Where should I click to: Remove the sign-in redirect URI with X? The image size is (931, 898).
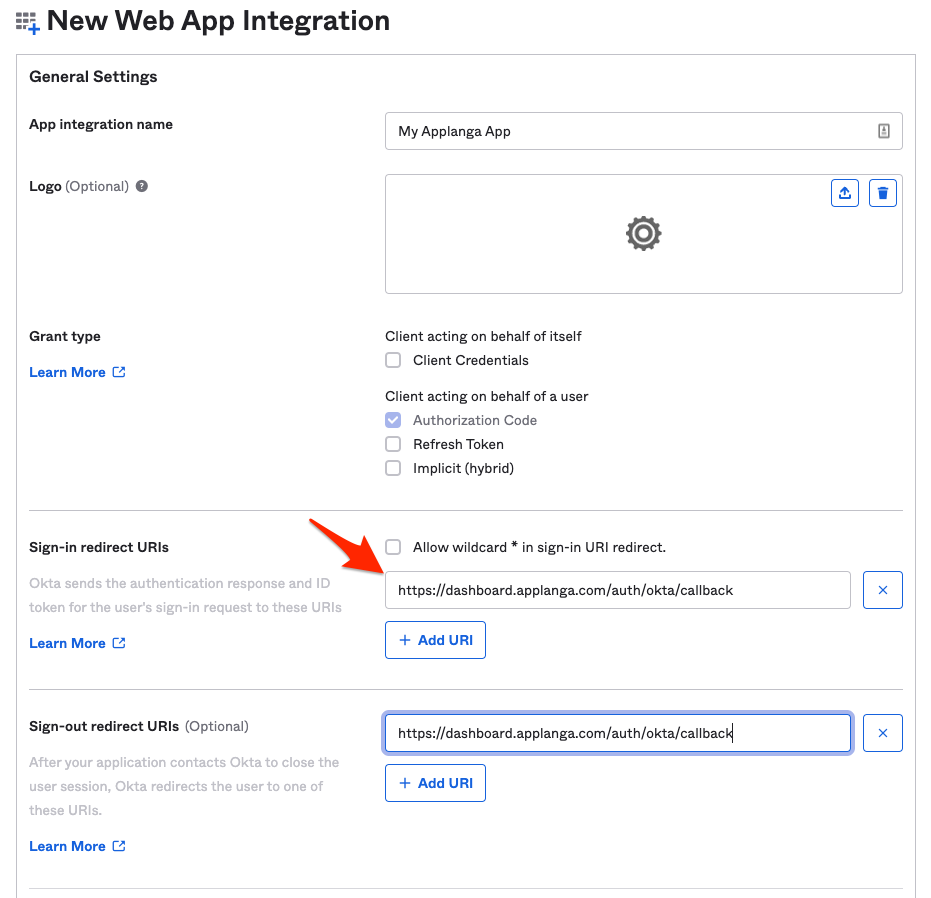click(x=882, y=590)
